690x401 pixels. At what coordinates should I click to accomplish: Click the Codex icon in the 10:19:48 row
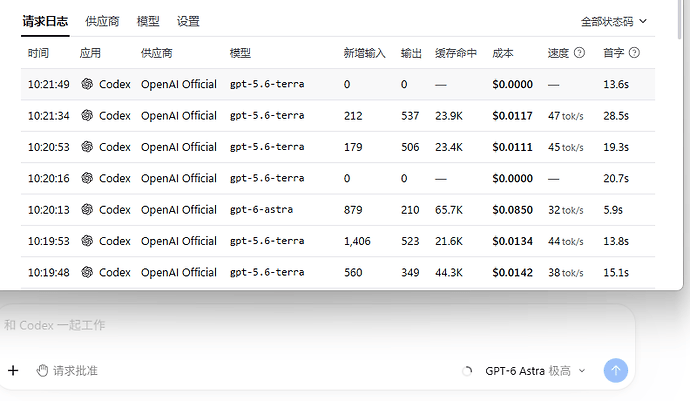[x=87, y=272]
